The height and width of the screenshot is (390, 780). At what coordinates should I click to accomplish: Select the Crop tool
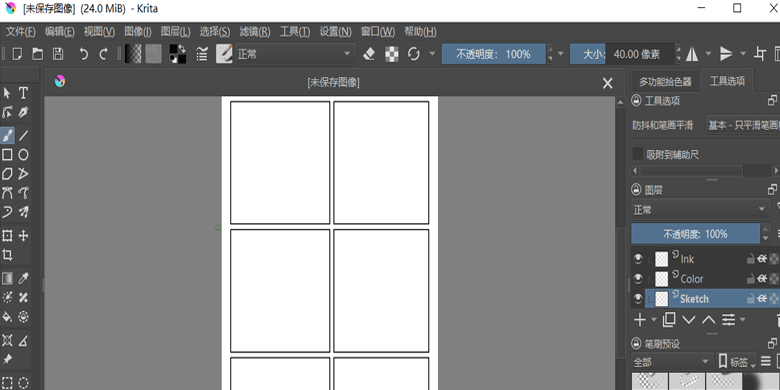click(7, 255)
